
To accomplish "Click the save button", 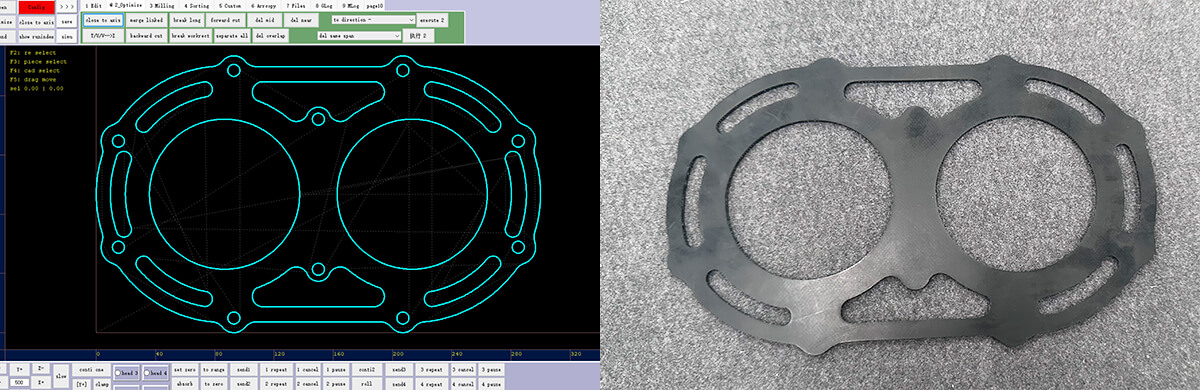I will (67, 22).
